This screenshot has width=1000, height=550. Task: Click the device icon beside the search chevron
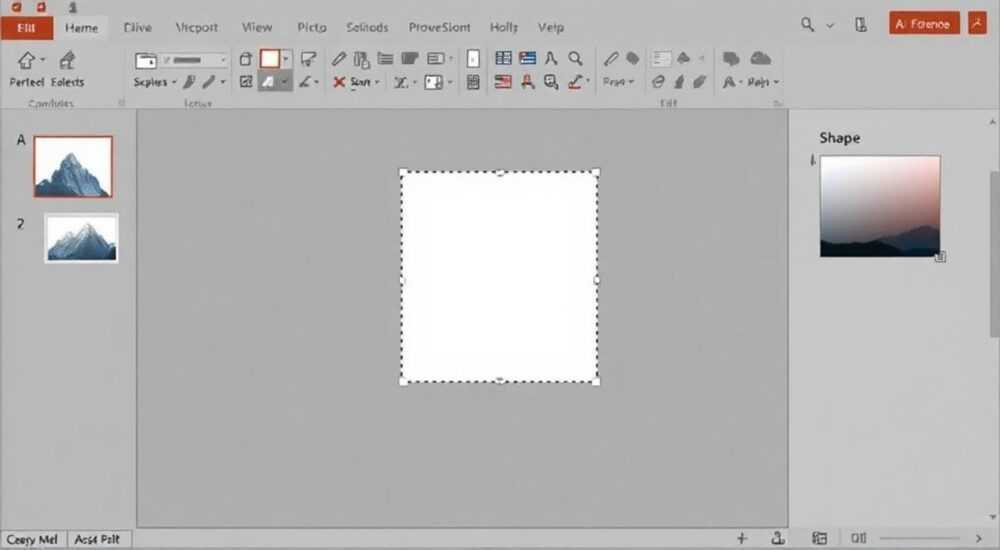(860, 25)
